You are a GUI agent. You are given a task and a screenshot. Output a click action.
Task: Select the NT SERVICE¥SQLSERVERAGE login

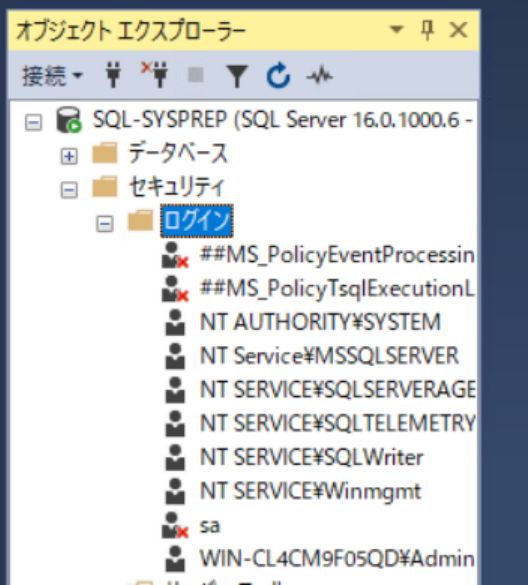(x=337, y=390)
